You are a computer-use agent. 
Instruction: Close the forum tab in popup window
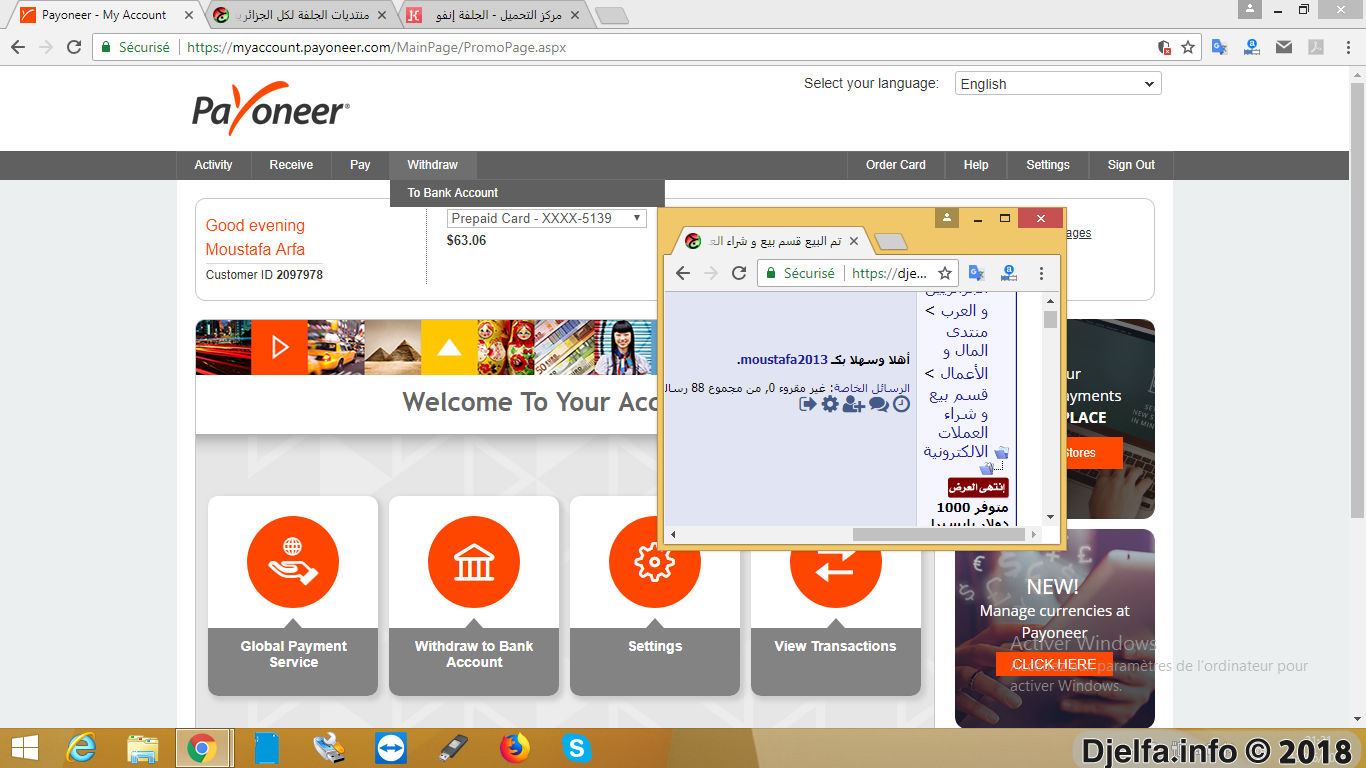[853, 241]
